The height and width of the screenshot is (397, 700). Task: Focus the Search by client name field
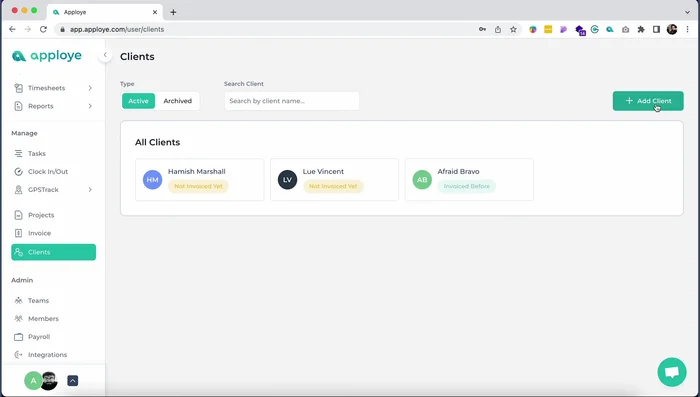tap(292, 101)
